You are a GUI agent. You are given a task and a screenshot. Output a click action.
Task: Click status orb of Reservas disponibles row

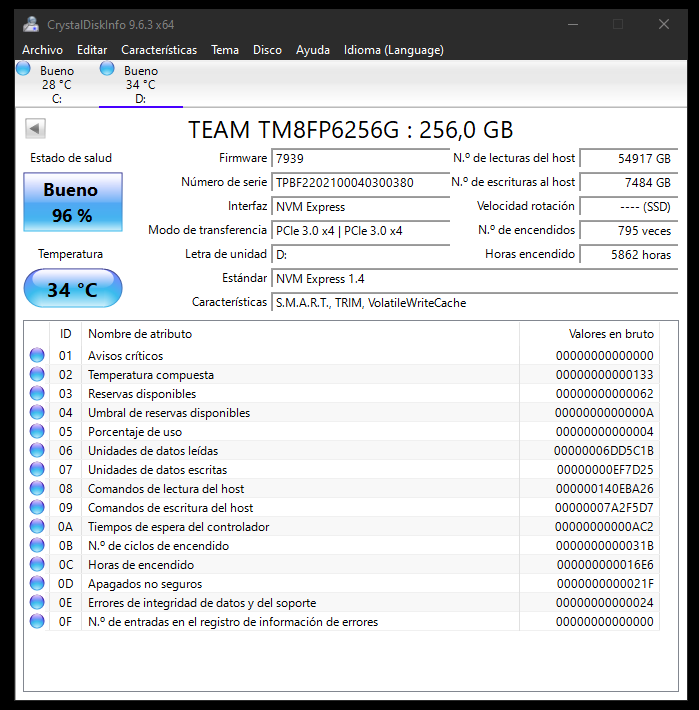[37, 393]
